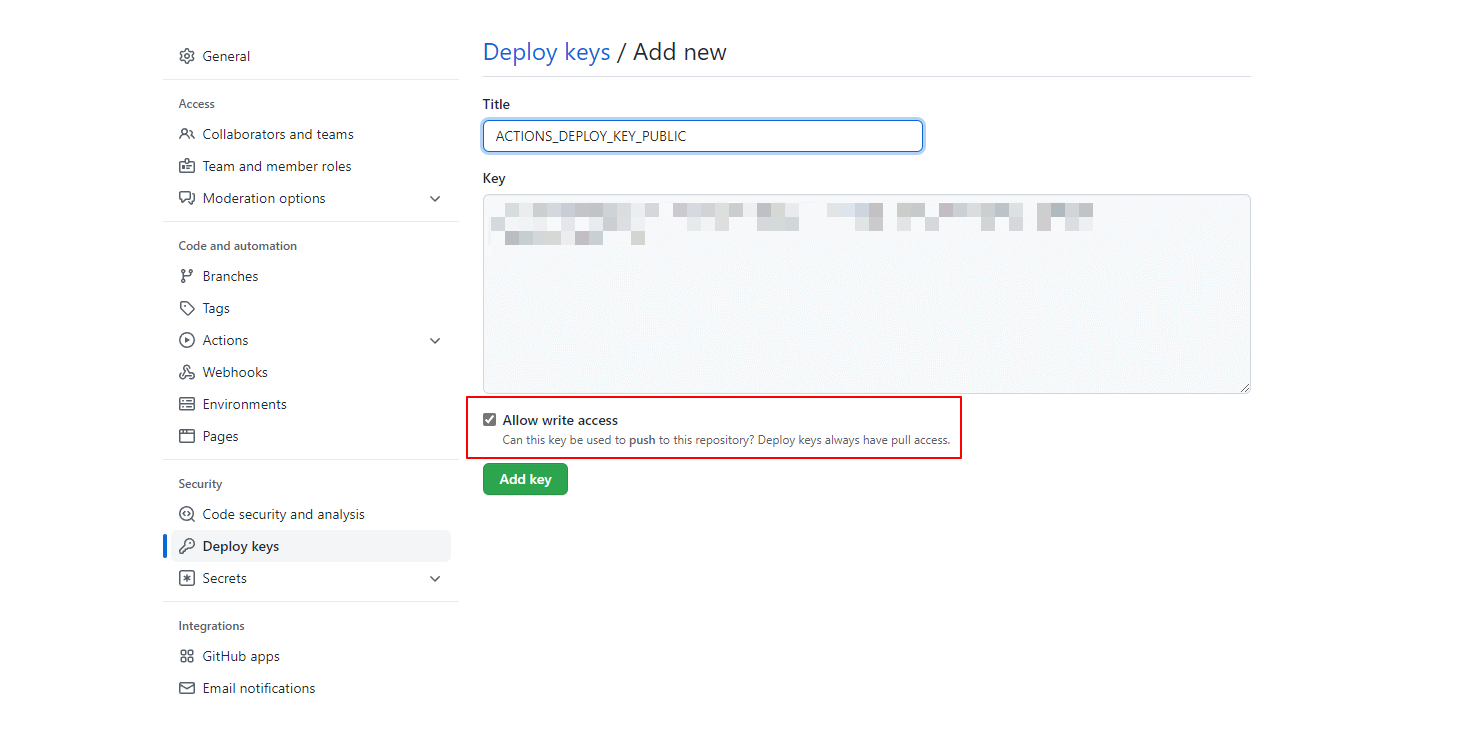Viewport: 1483px width, 745px height.
Task: Click the Tags label icon
Action: [x=187, y=308]
